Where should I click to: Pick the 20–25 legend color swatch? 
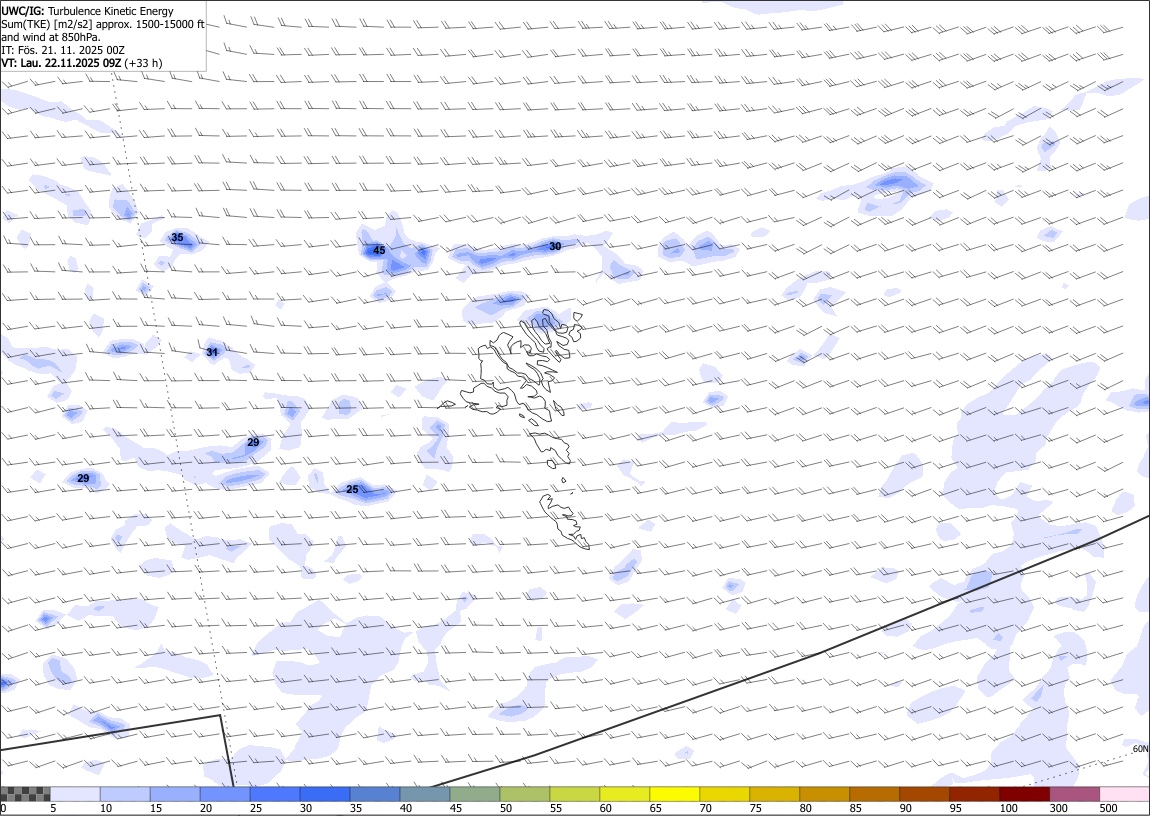click(225, 794)
